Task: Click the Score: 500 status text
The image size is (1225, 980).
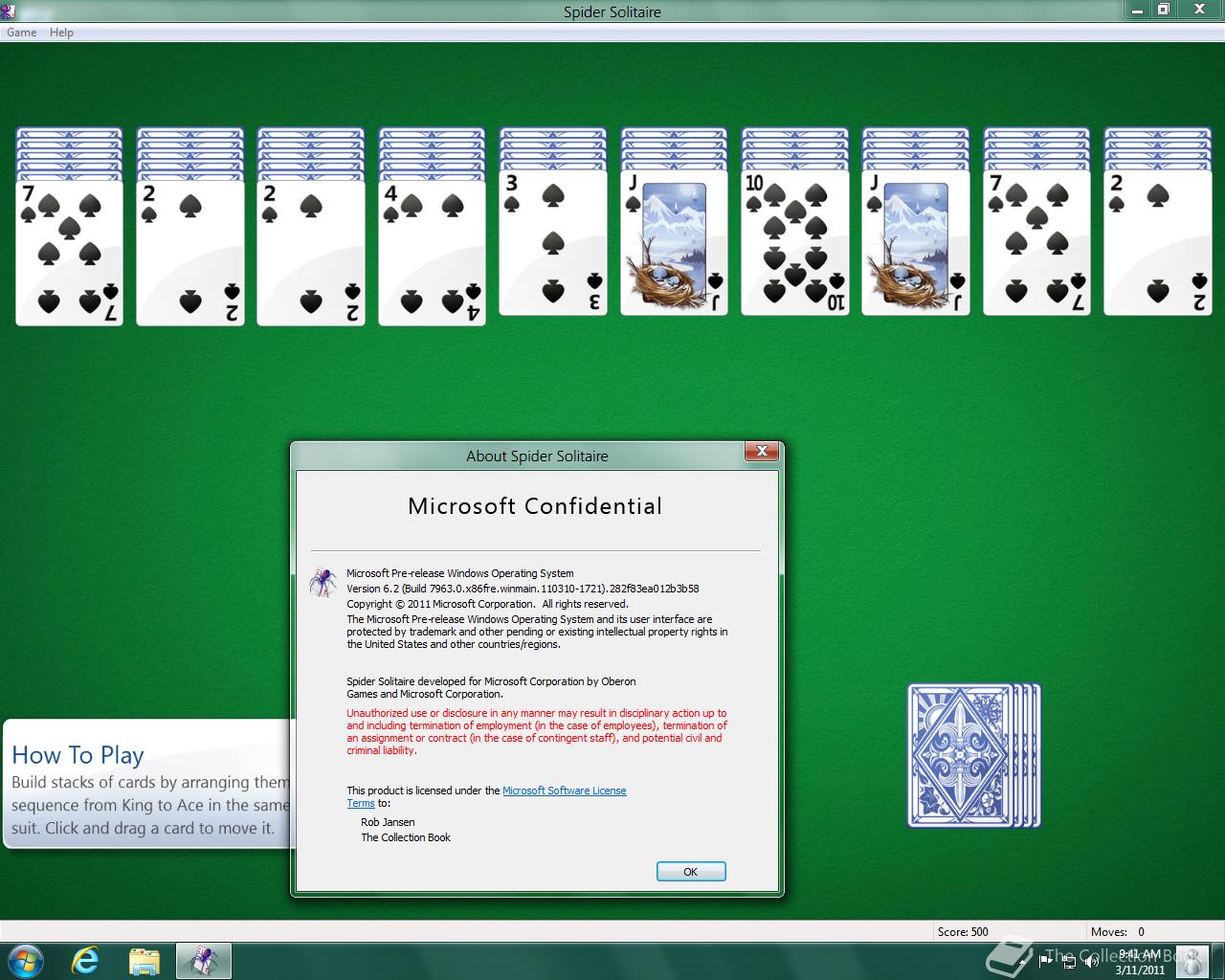Action: [963, 931]
